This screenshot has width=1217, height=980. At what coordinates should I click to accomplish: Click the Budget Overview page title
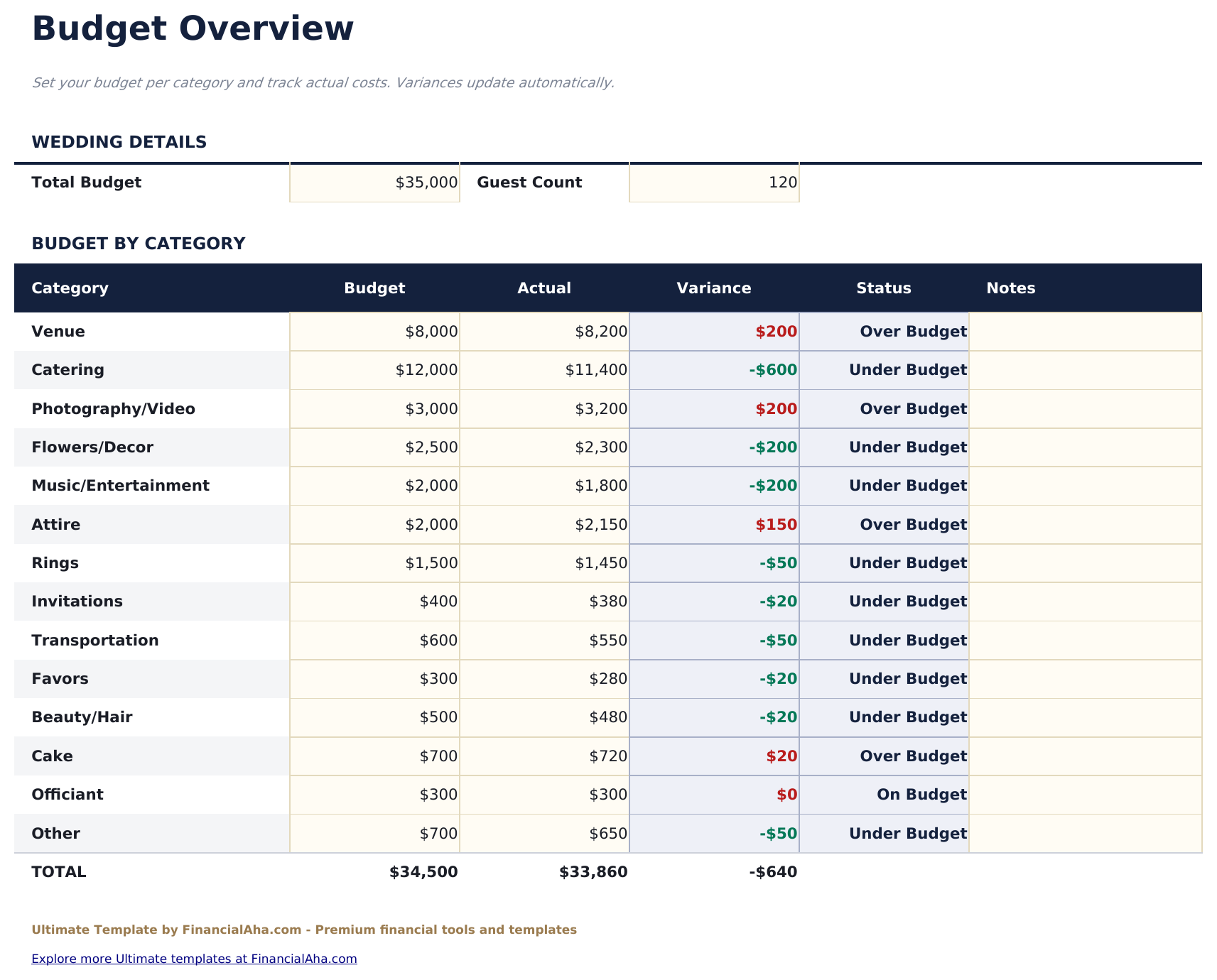[193, 28]
